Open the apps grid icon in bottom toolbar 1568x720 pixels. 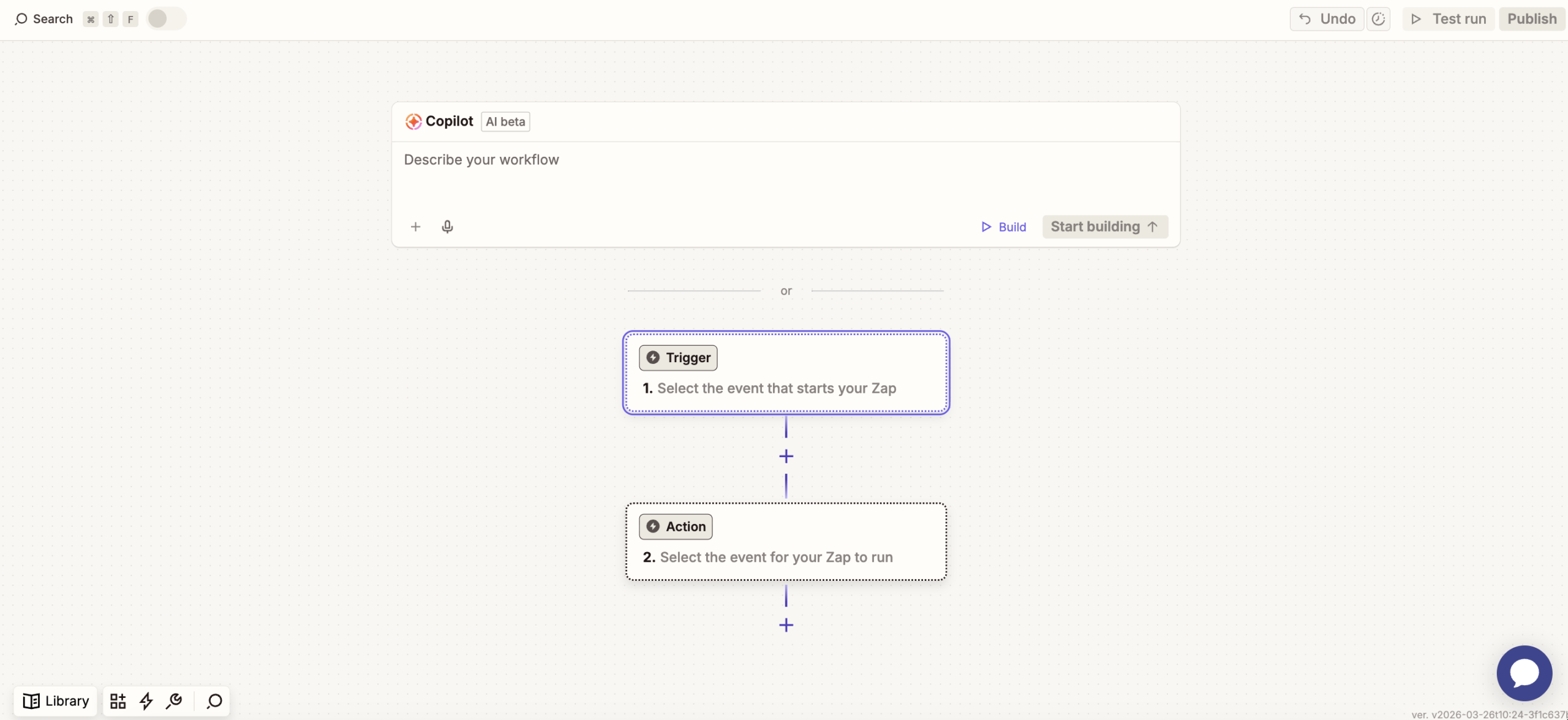tap(118, 700)
